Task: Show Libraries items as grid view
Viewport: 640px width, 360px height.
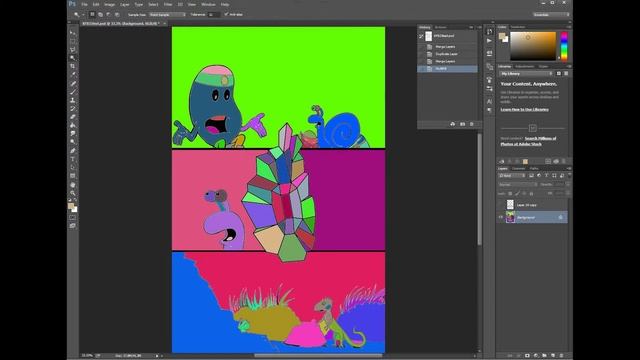Action: point(559,73)
